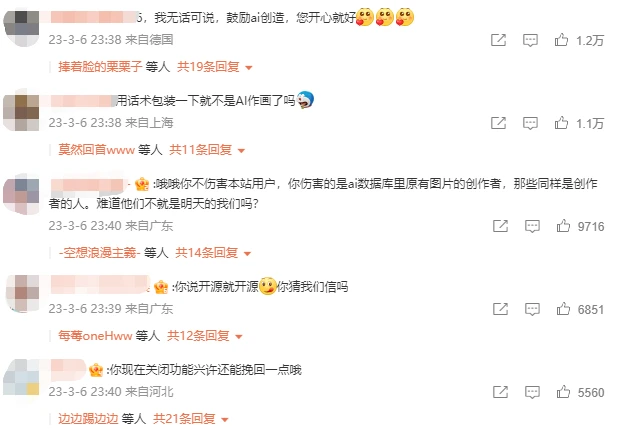The height and width of the screenshot is (429, 624).
Task: Open 边边踢边边 user profile
Action: click(88, 419)
